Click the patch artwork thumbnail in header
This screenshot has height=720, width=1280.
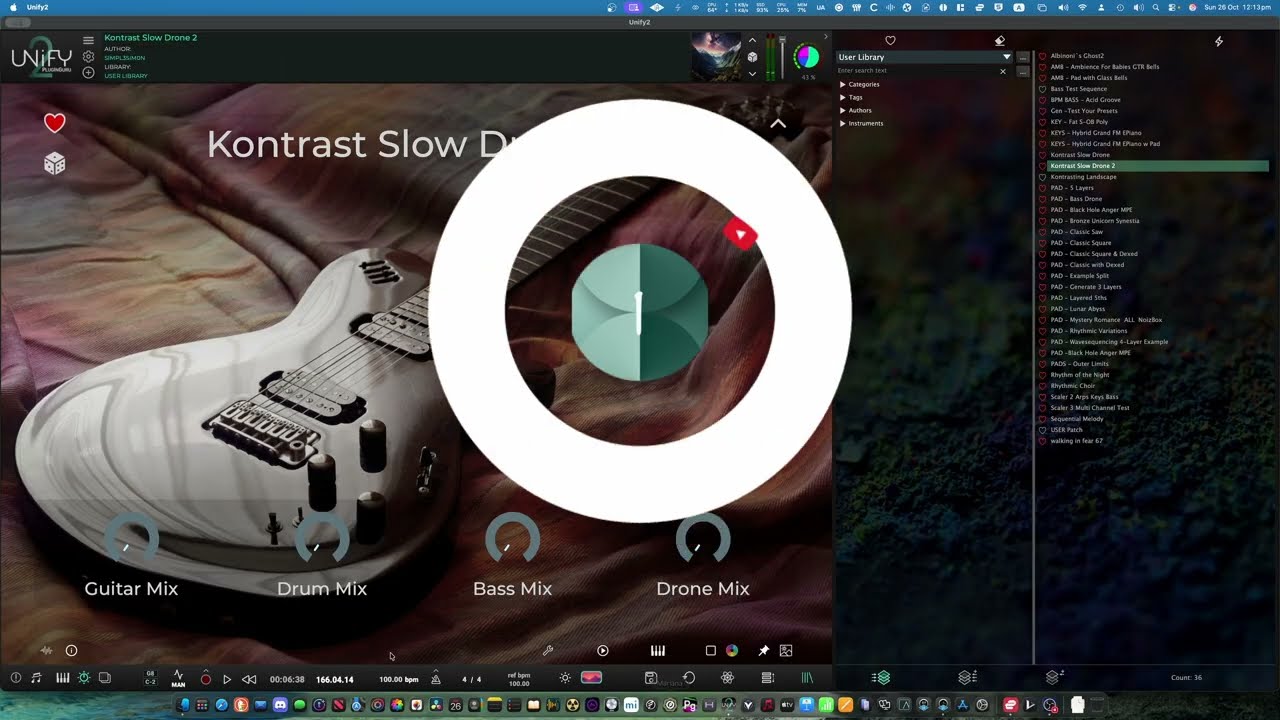(x=716, y=57)
